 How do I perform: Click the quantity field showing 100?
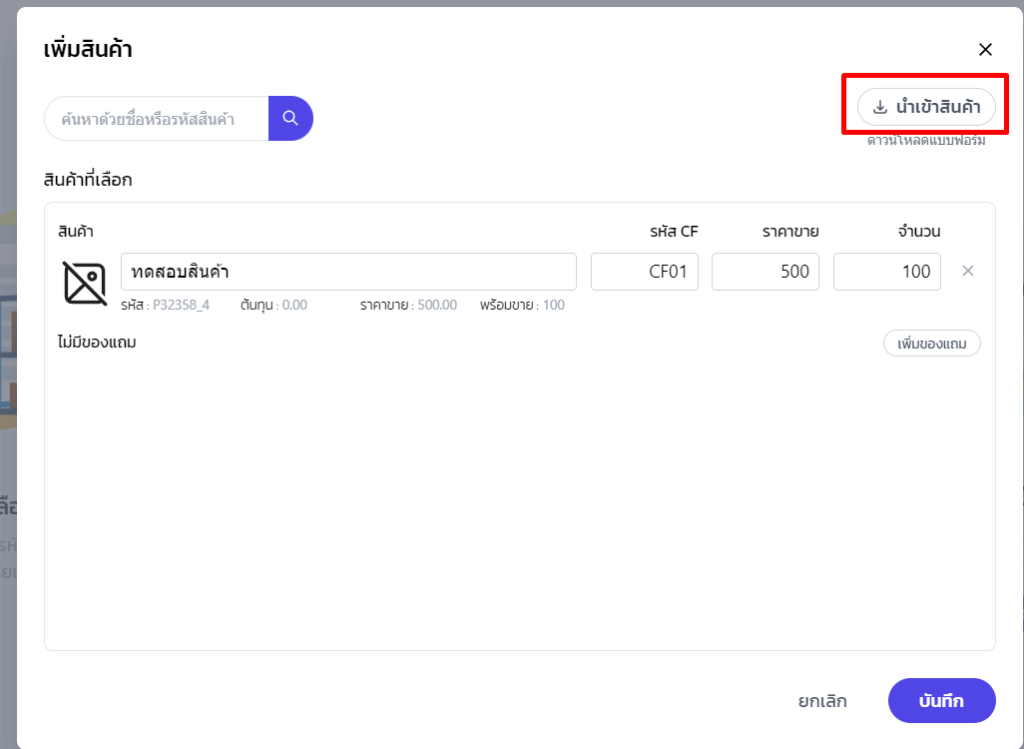[x=886, y=272]
